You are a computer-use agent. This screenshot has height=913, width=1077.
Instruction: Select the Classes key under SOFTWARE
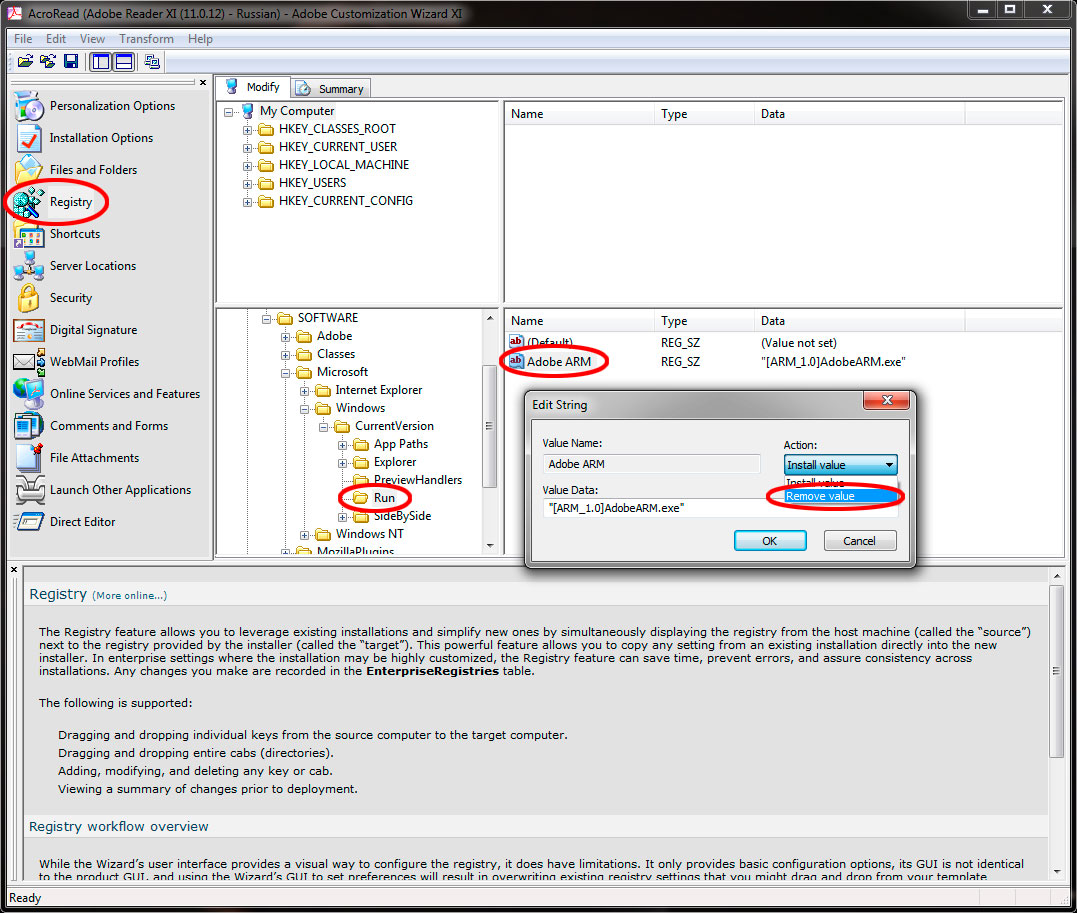[336, 354]
